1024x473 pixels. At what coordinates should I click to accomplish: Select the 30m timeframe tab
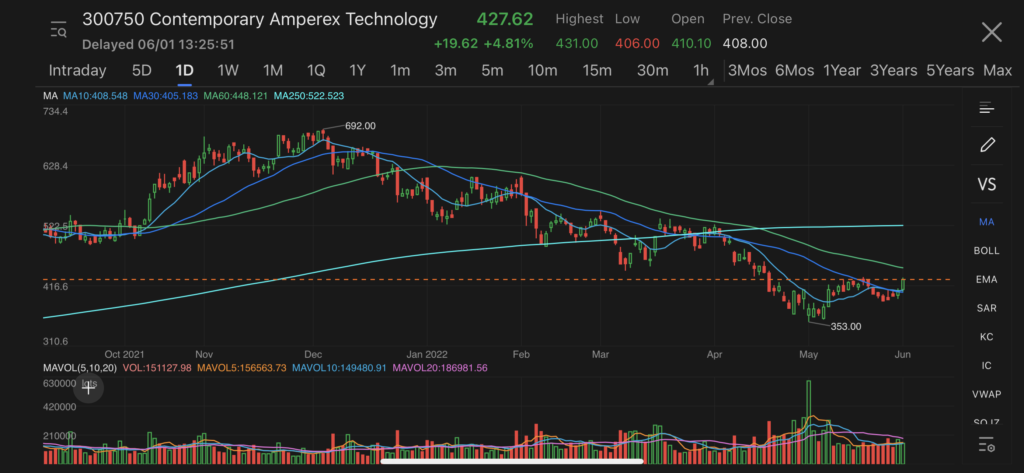coord(652,71)
